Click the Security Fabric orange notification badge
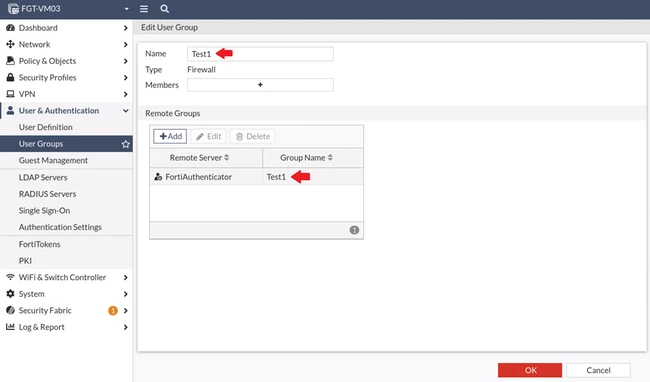Image resolution: width=650 pixels, height=382 pixels. pyautogui.click(x=113, y=310)
